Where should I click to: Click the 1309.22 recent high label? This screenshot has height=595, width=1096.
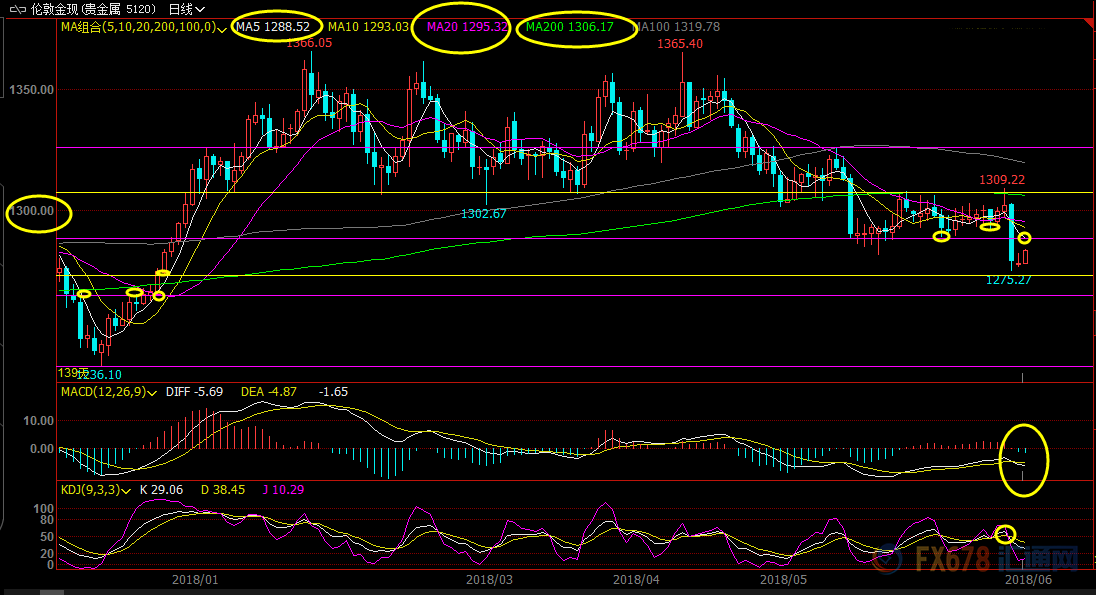pos(1002,180)
